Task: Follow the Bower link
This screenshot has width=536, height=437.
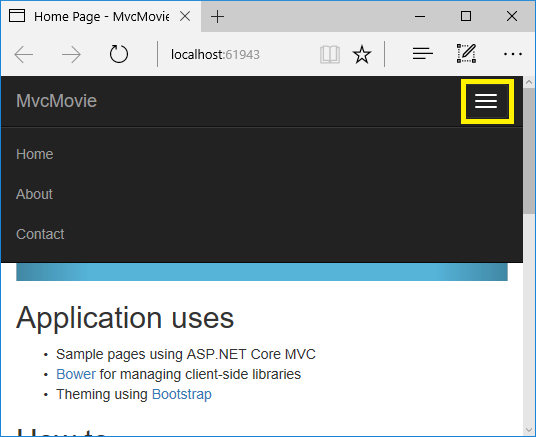Action: pos(76,374)
